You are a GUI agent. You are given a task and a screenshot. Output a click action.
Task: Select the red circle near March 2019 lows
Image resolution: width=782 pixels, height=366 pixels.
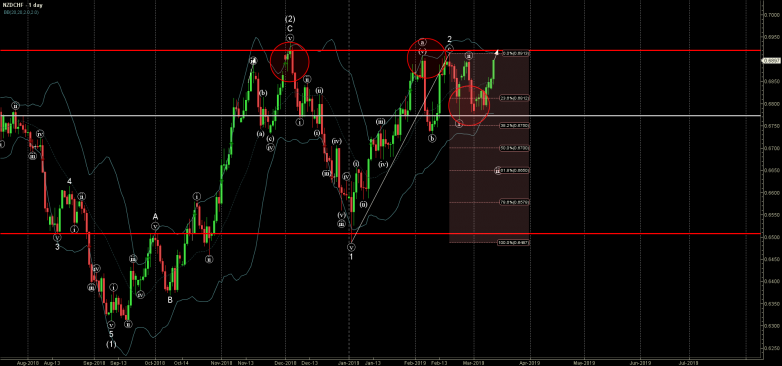coord(469,105)
